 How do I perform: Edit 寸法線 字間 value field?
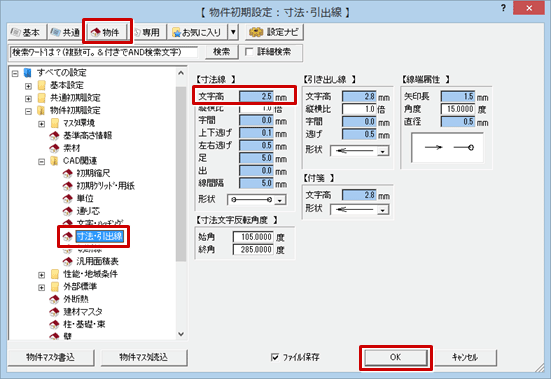[x=257, y=120]
